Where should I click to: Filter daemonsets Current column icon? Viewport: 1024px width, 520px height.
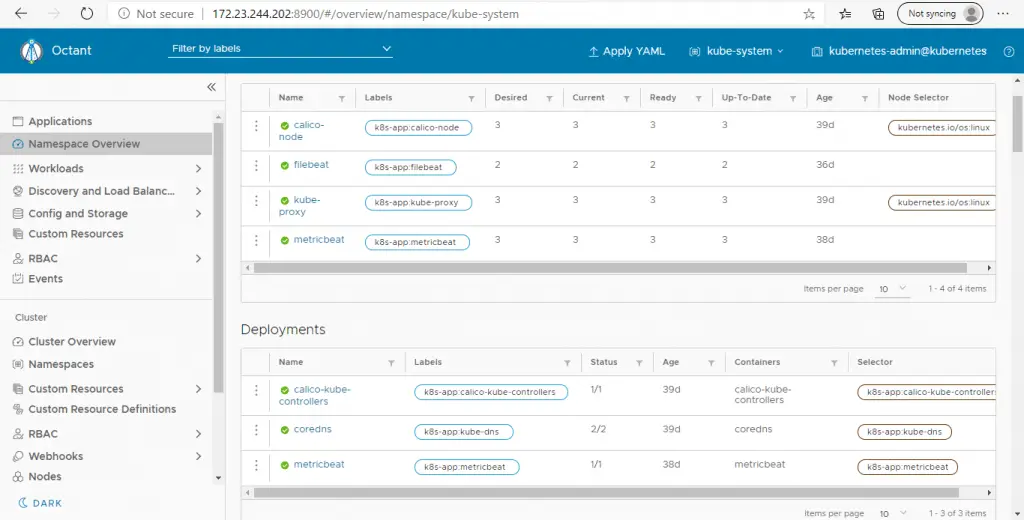pyautogui.click(x=626, y=99)
